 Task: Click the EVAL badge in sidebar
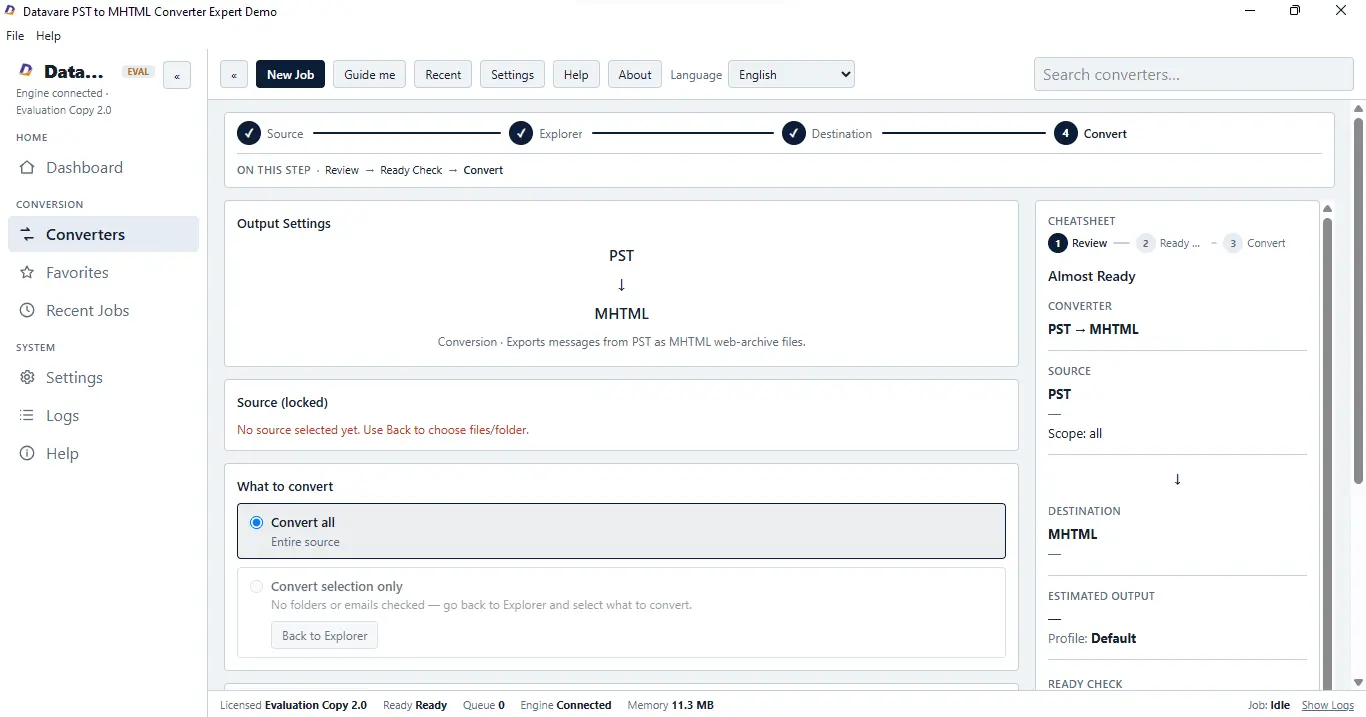click(138, 72)
